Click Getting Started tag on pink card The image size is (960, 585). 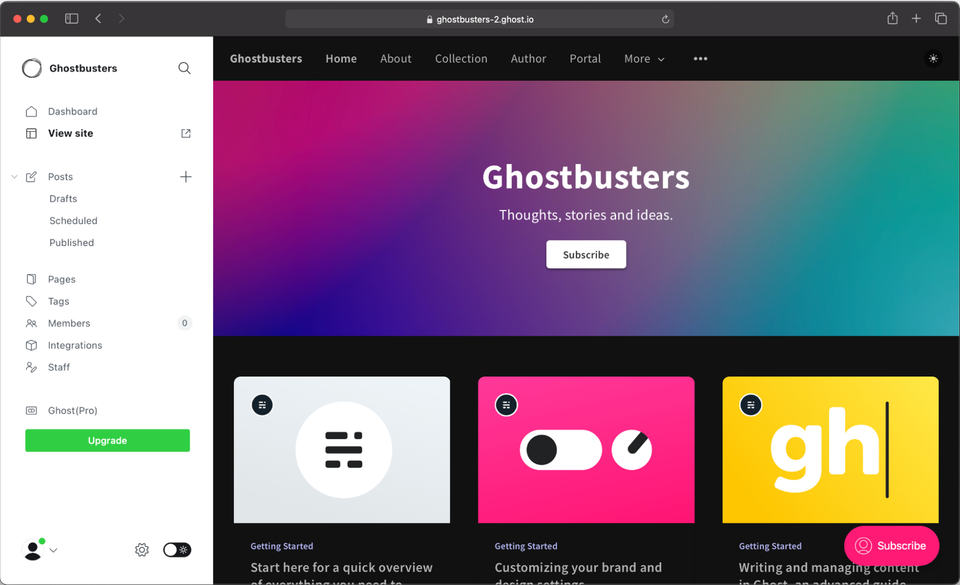tap(526, 546)
